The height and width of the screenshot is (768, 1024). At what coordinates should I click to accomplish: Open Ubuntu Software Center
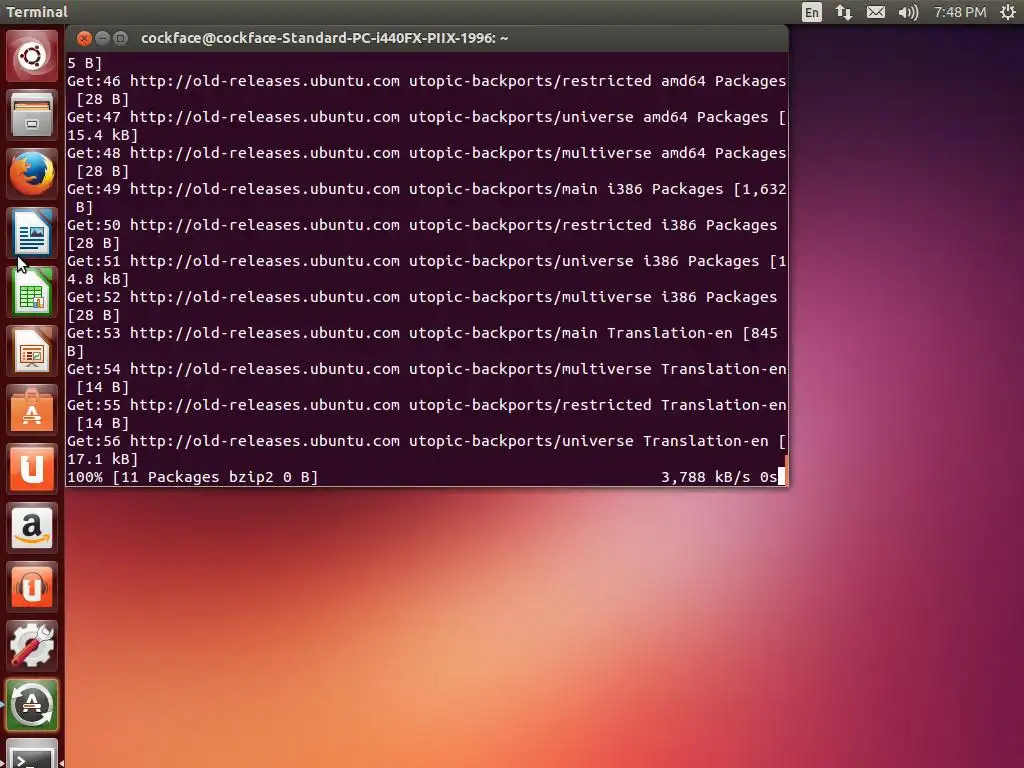point(31,409)
